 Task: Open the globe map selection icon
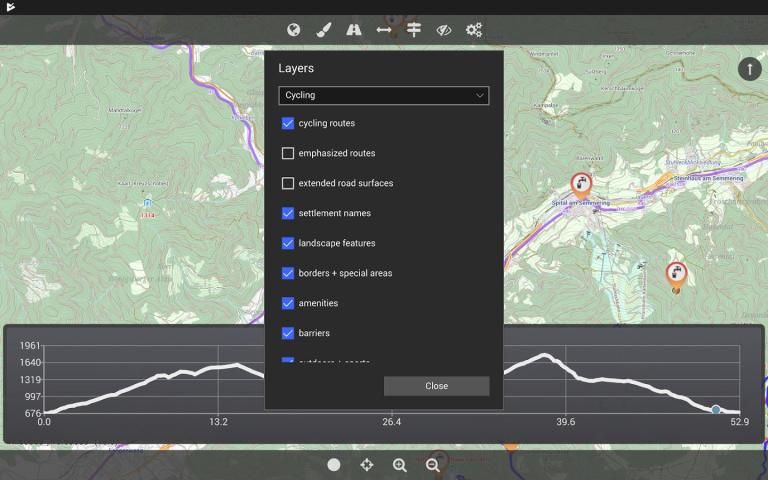pyautogui.click(x=293, y=30)
